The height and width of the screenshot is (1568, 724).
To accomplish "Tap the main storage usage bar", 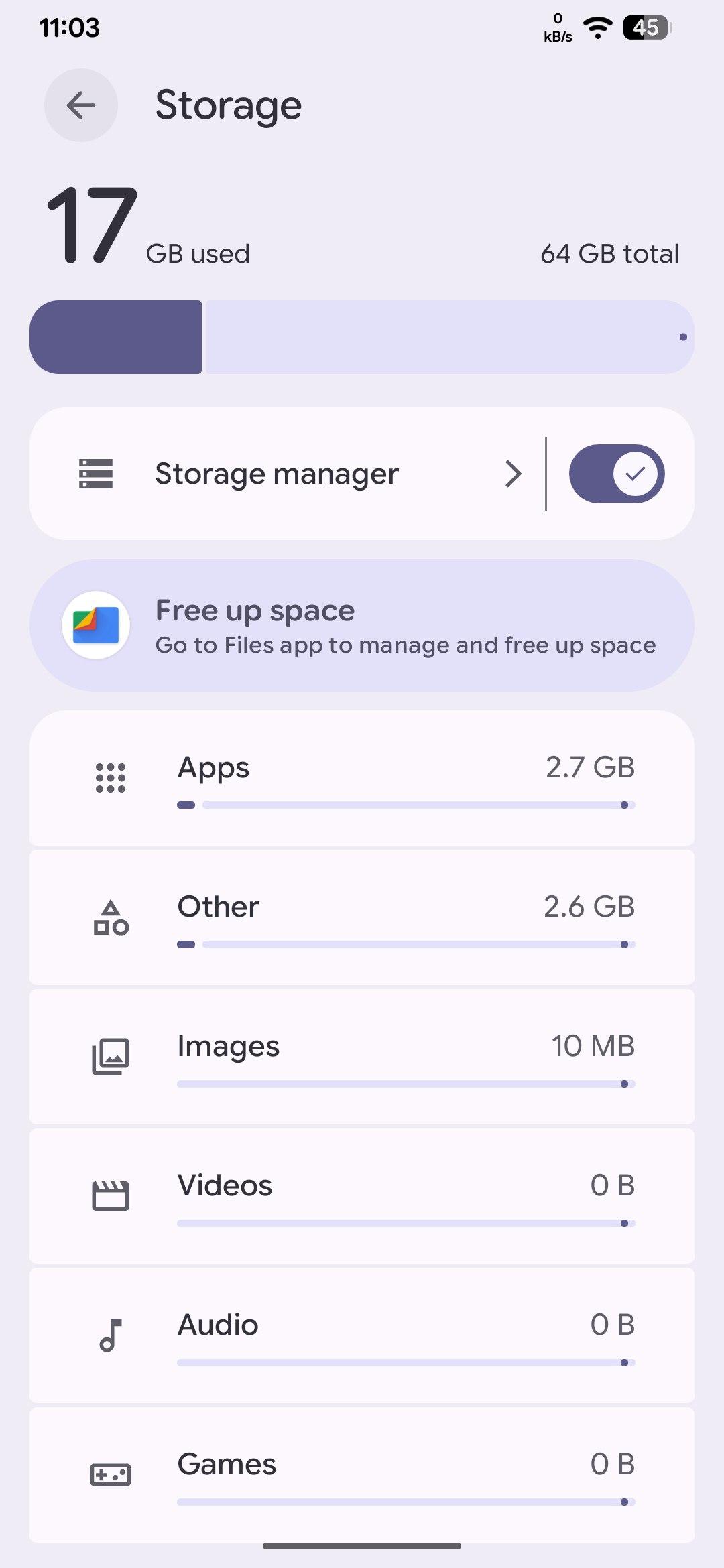I will point(362,337).
